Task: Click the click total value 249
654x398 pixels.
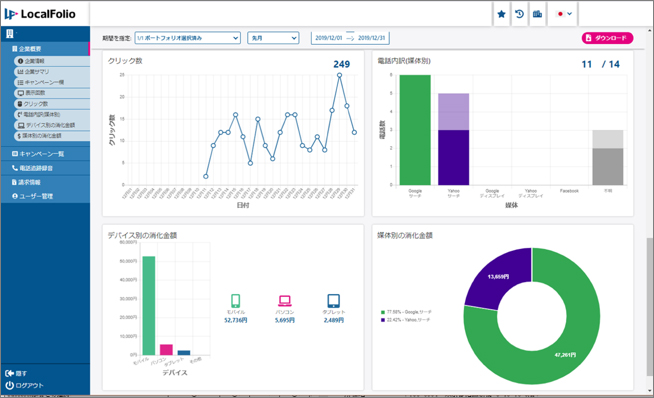Action: pyautogui.click(x=342, y=64)
